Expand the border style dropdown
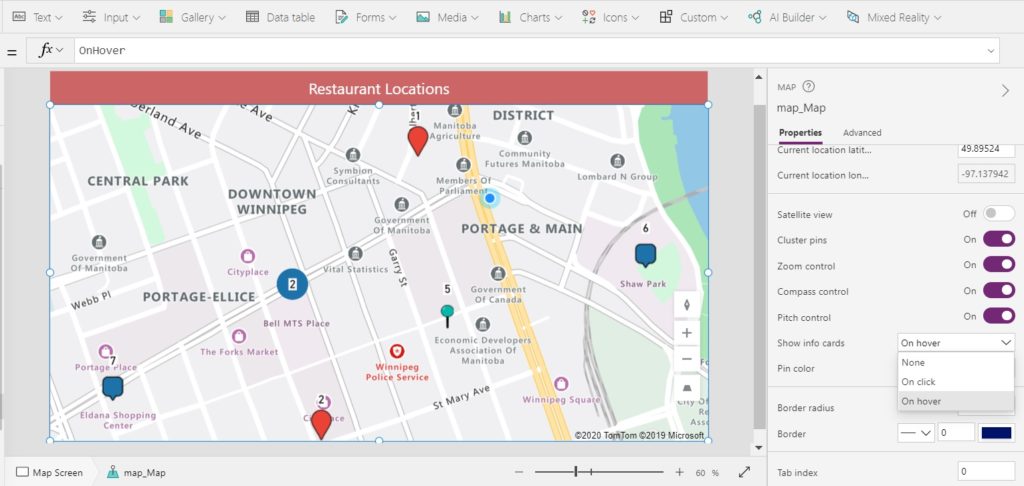The image size is (1024, 486). coord(916,433)
